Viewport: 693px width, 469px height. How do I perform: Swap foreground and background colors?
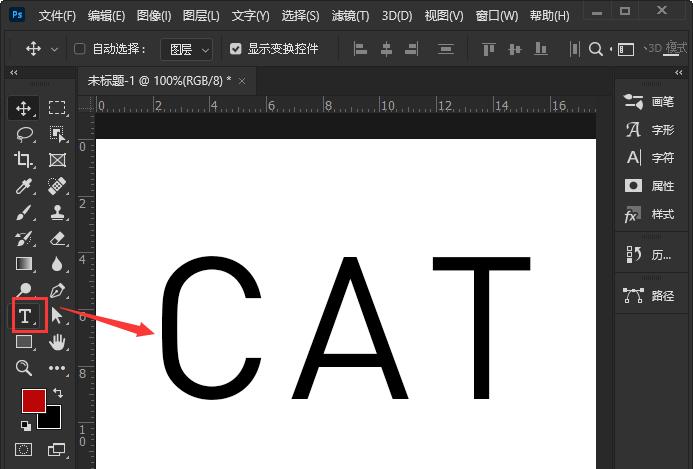57,393
